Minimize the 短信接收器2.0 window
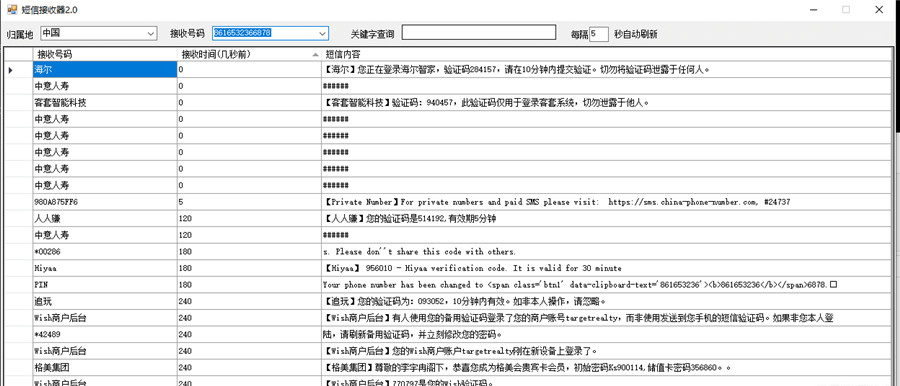The width and height of the screenshot is (900, 386). point(813,9)
